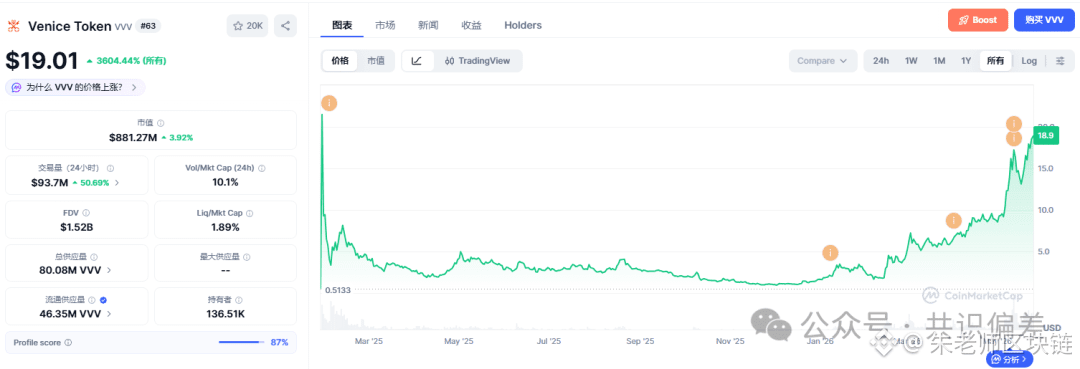Select 价格 chart mode
Screen dimensions: 1080x369
click(340, 61)
